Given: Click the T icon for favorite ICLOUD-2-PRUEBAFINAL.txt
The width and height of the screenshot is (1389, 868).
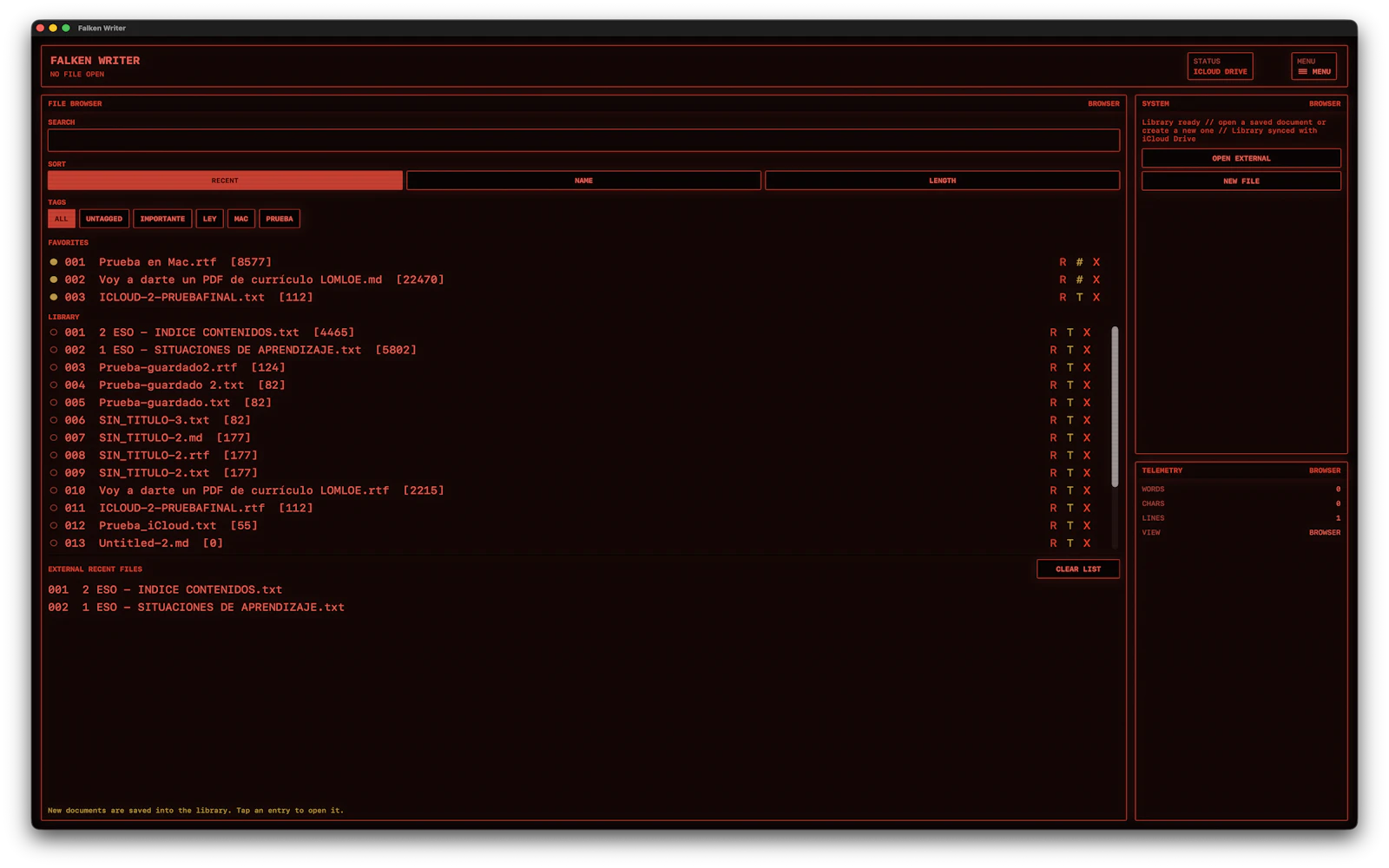Looking at the screenshot, I should [x=1079, y=297].
